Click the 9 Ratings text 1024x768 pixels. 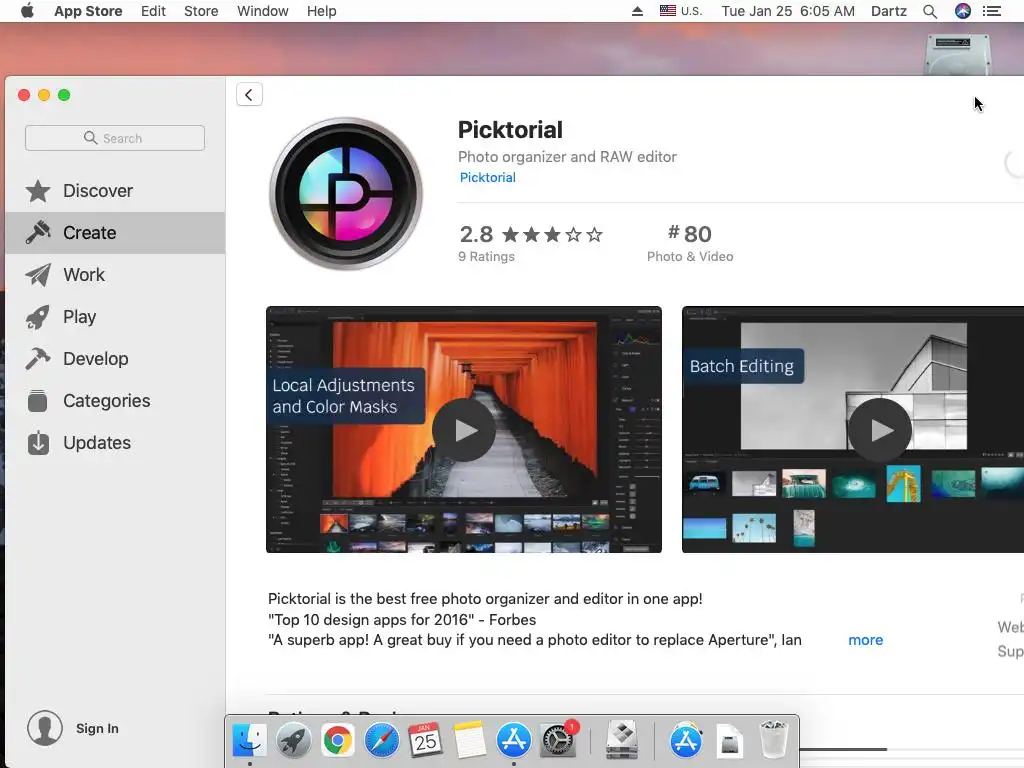coord(486,257)
